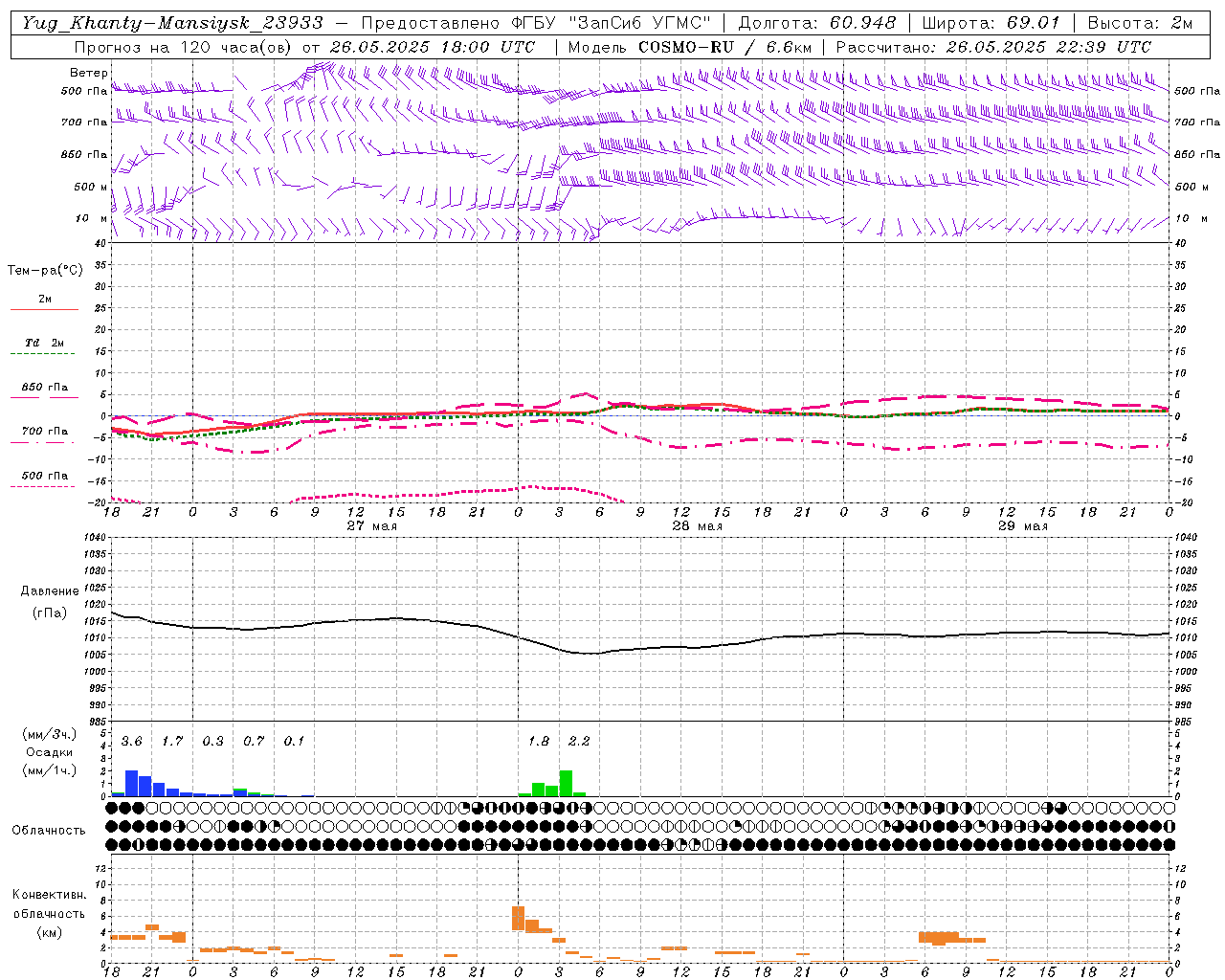Click the Широта: 69.01 value
This screenshot has height=980, width=1225.
click(x=991, y=23)
